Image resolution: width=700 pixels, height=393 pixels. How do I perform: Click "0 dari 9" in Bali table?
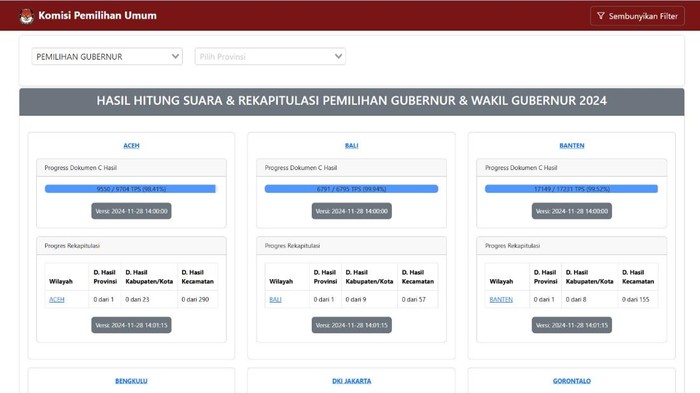point(356,300)
